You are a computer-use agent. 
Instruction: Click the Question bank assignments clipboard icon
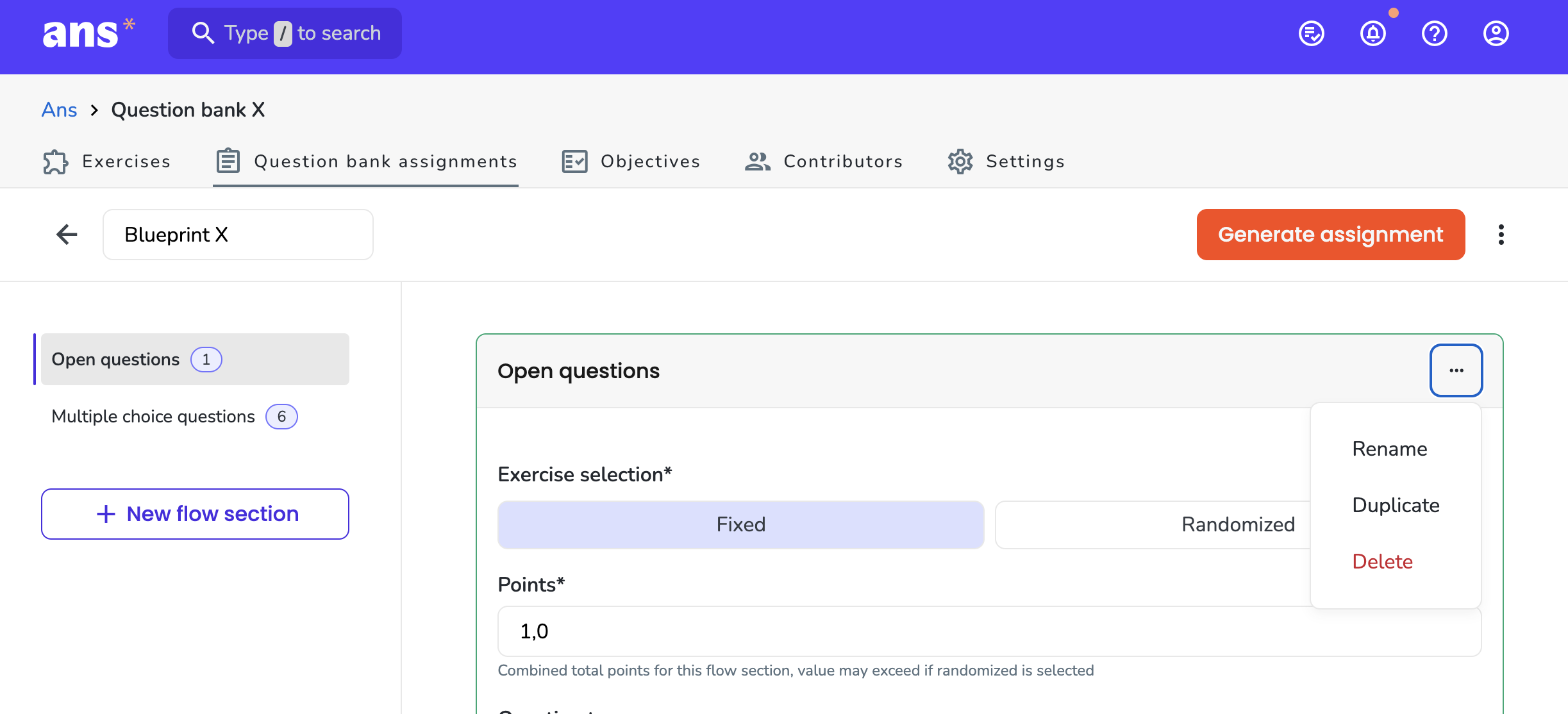(x=228, y=161)
